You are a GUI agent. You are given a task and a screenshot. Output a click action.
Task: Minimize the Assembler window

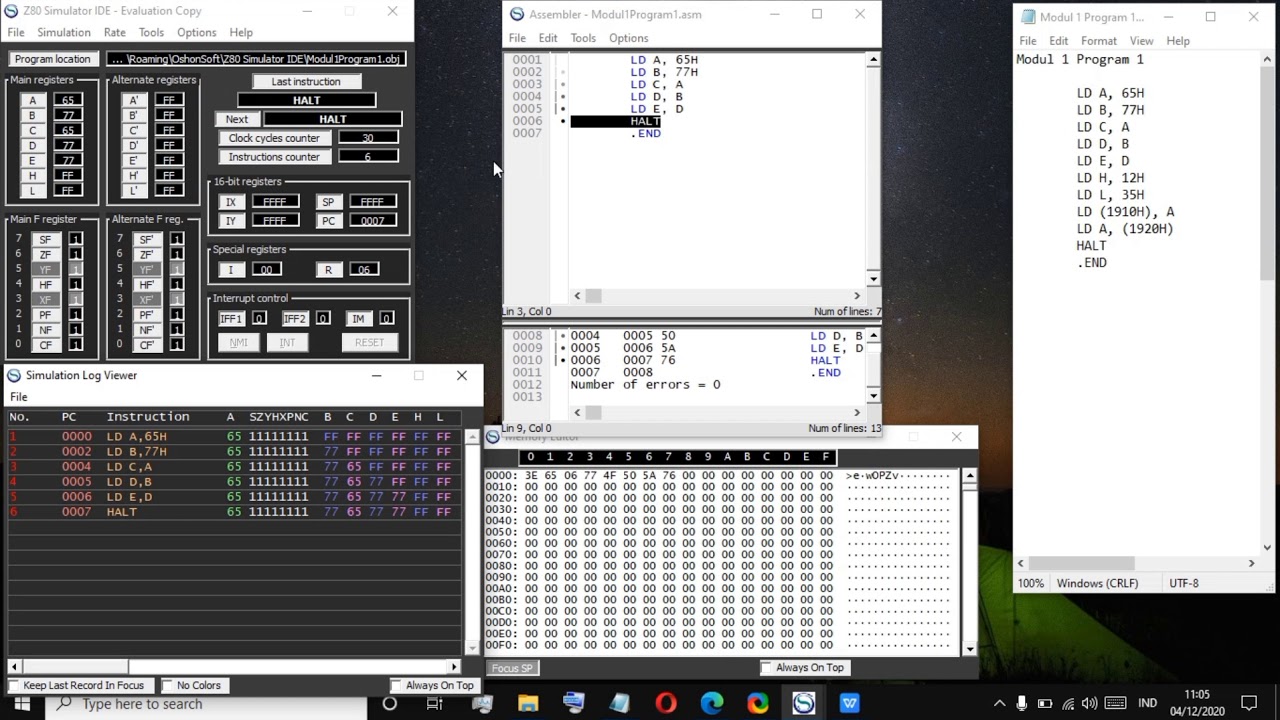pyautogui.click(x=775, y=15)
